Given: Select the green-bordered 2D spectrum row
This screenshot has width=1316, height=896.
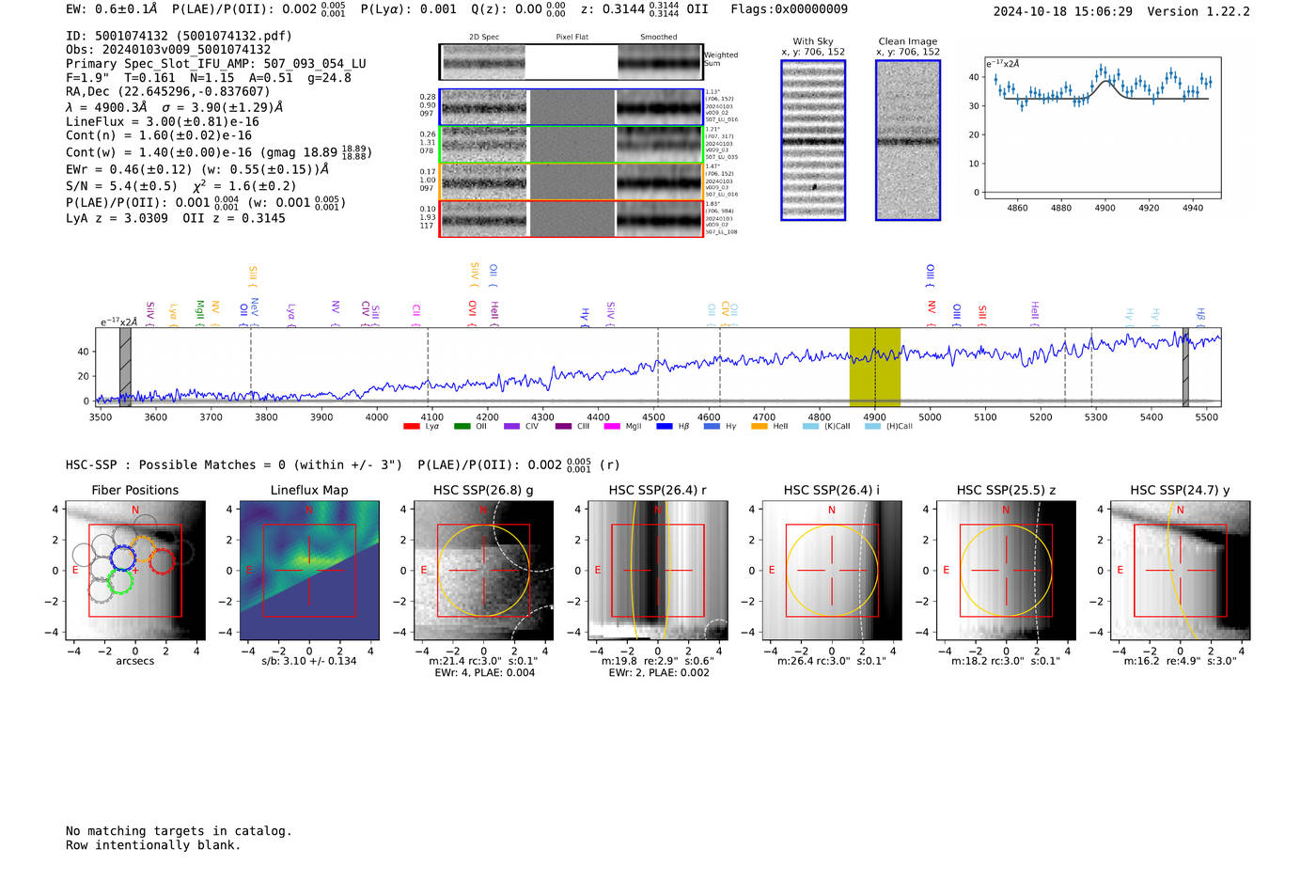Looking at the screenshot, I should (x=572, y=145).
